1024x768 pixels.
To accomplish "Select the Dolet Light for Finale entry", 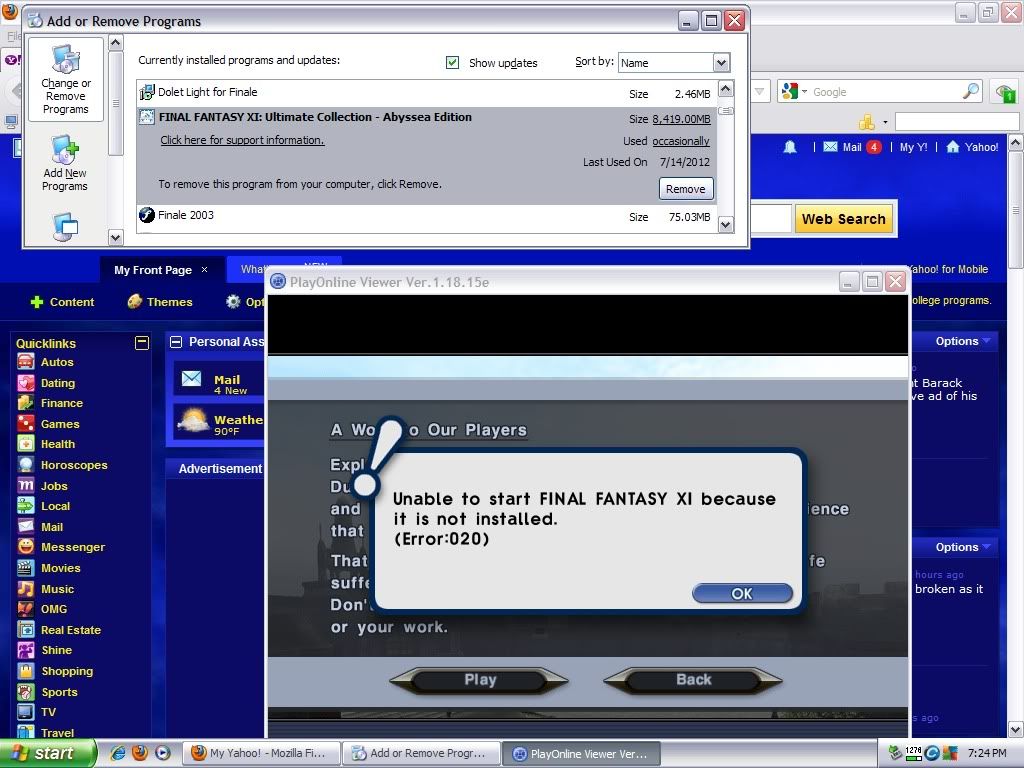I will (x=426, y=93).
